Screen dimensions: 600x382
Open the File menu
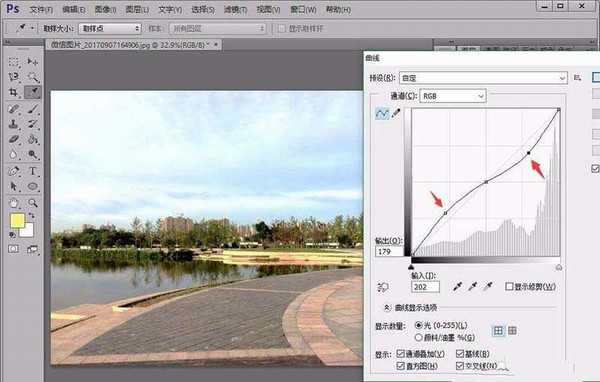tap(41, 10)
